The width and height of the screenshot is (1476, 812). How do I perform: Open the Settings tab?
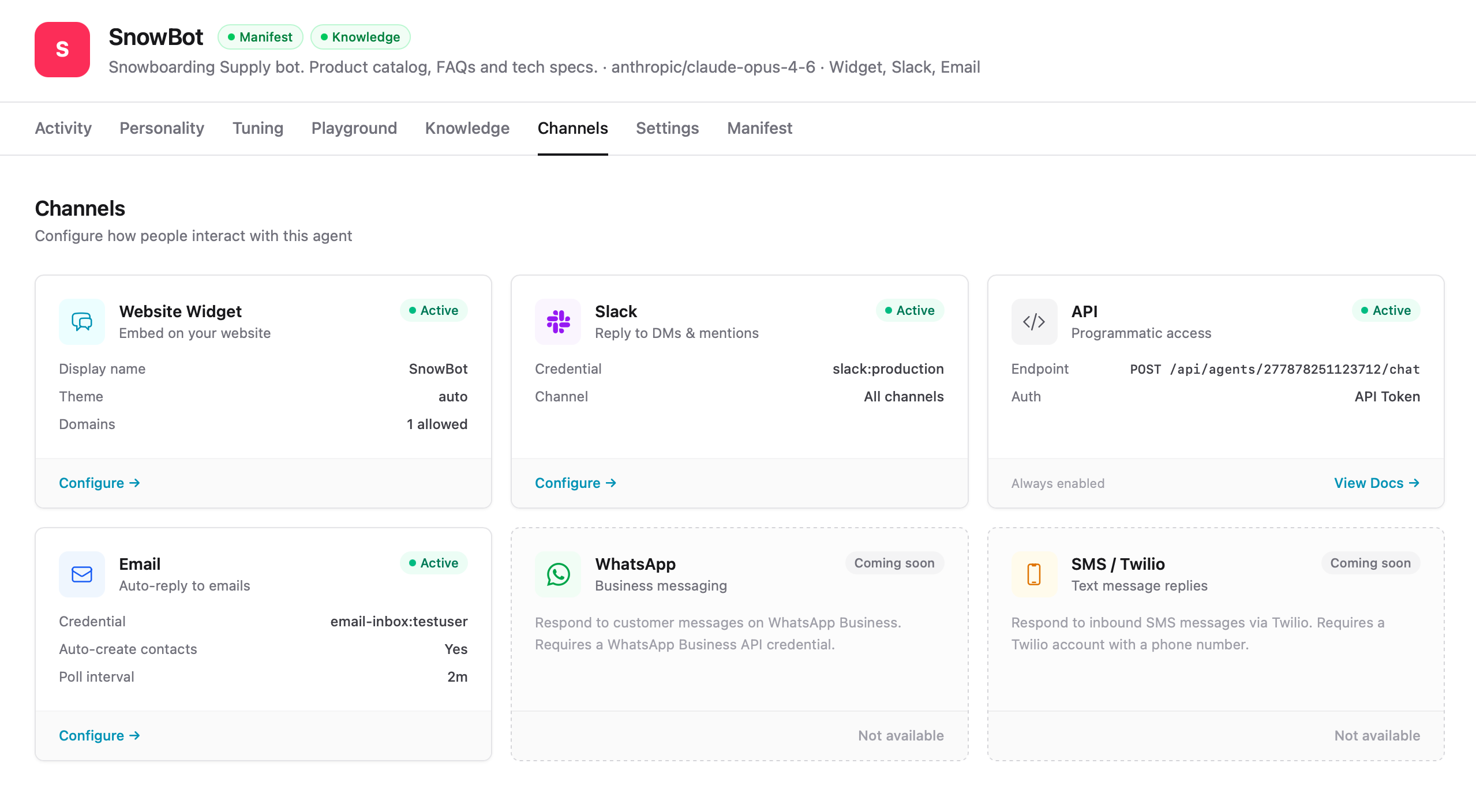[667, 128]
